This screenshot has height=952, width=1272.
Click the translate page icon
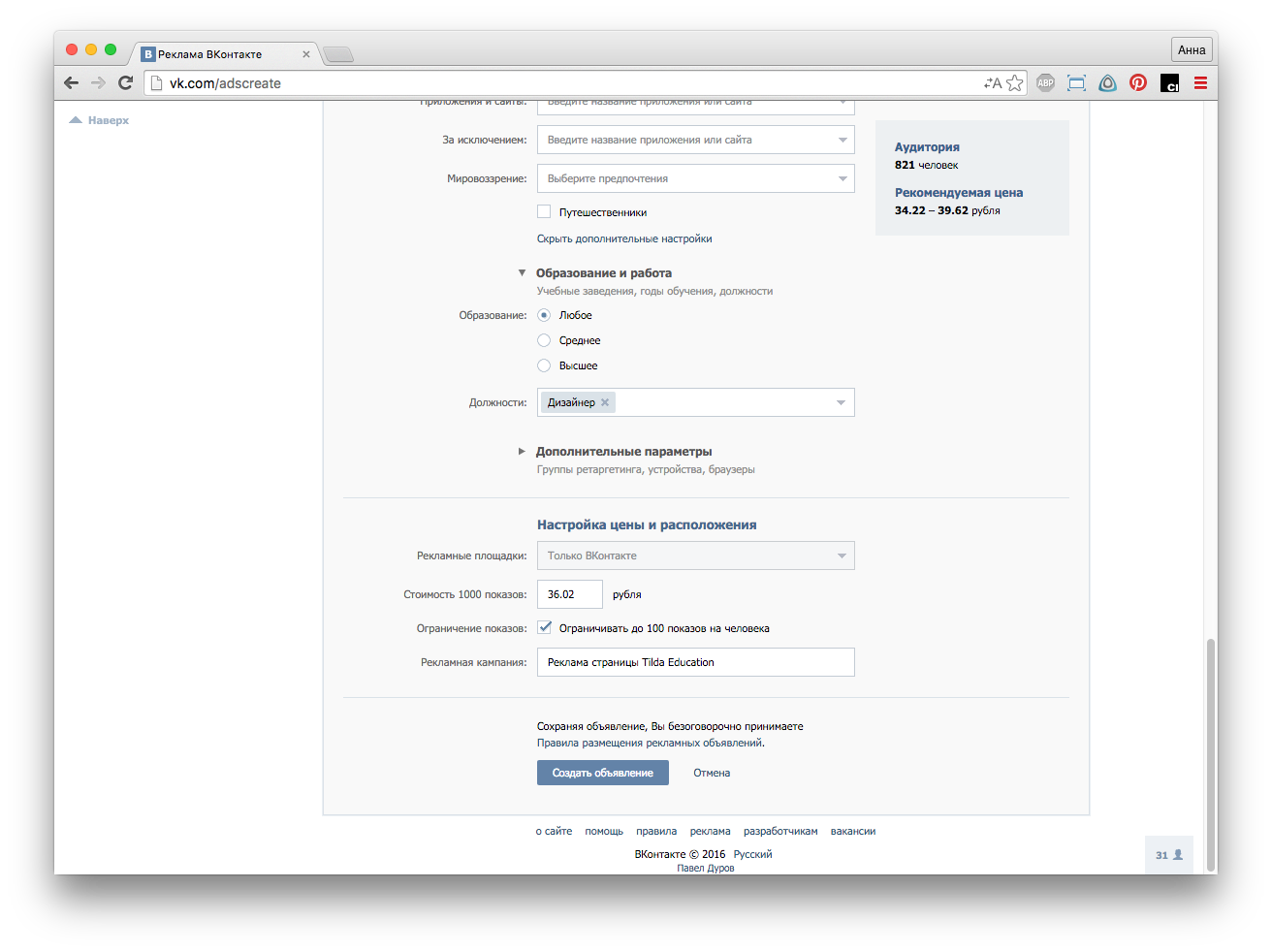pyautogui.click(x=993, y=83)
